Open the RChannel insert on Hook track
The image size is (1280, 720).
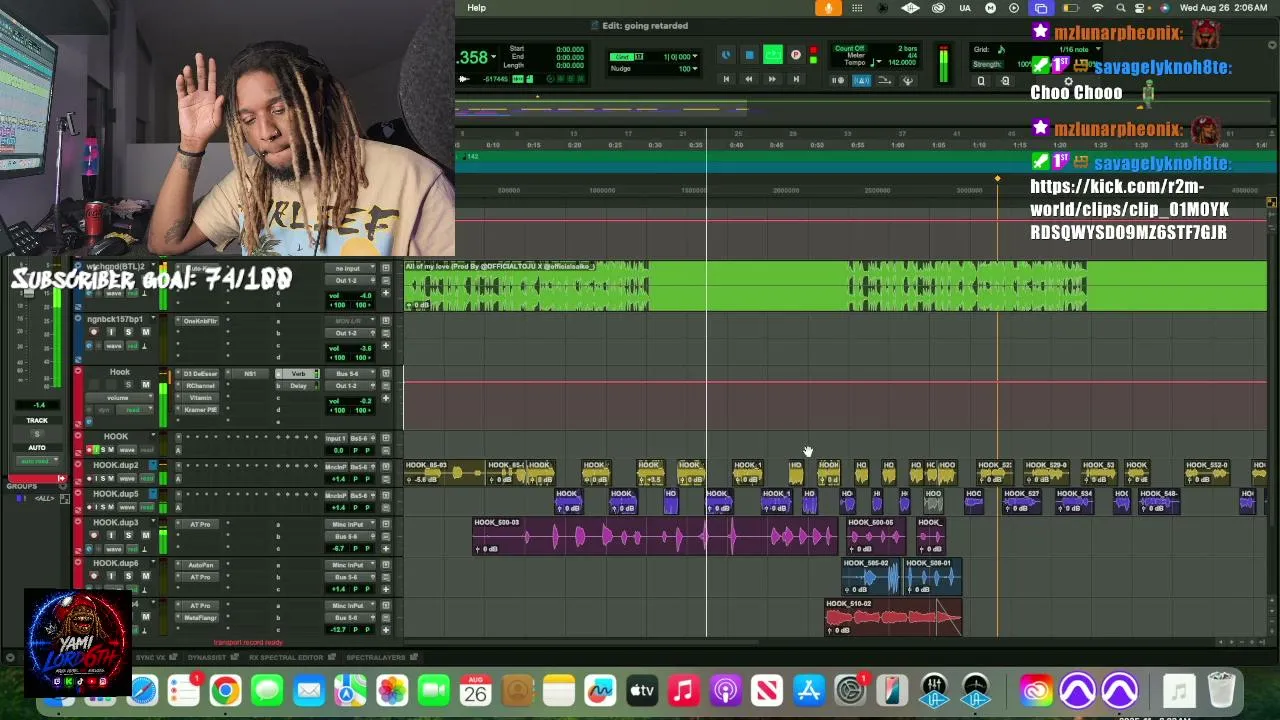(200, 386)
